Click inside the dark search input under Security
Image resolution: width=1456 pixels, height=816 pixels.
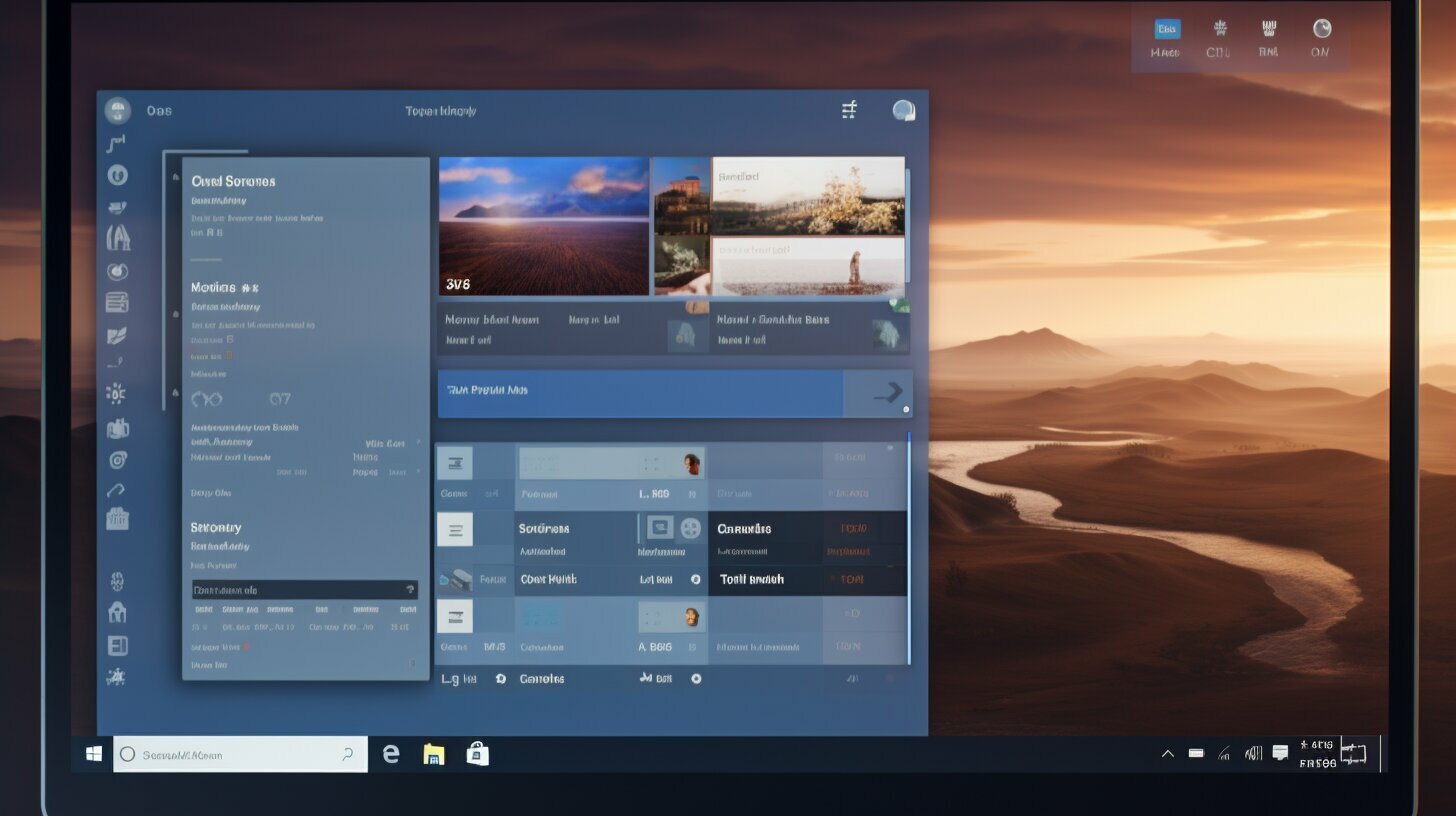300,589
